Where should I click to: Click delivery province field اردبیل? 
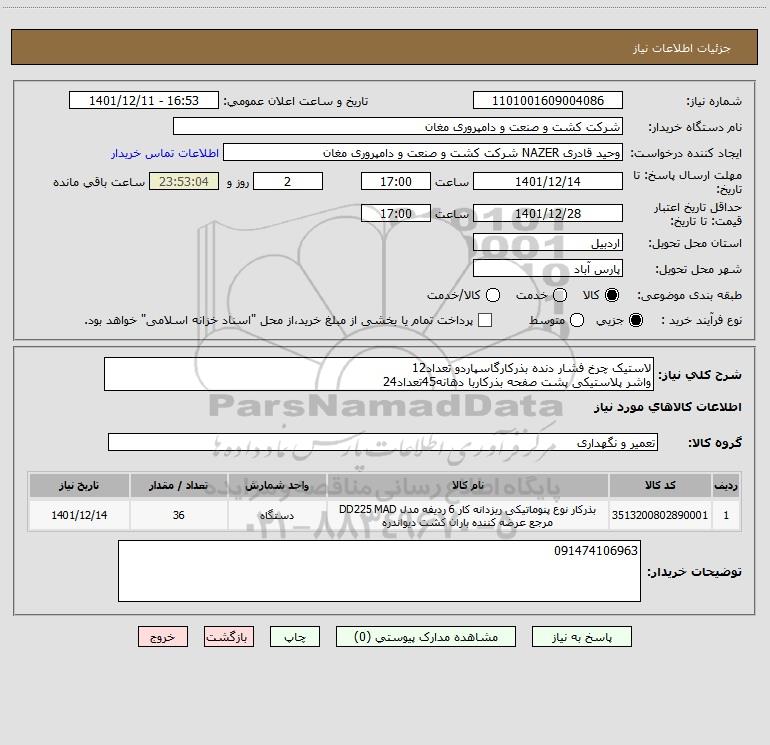click(x=548, y=243)
